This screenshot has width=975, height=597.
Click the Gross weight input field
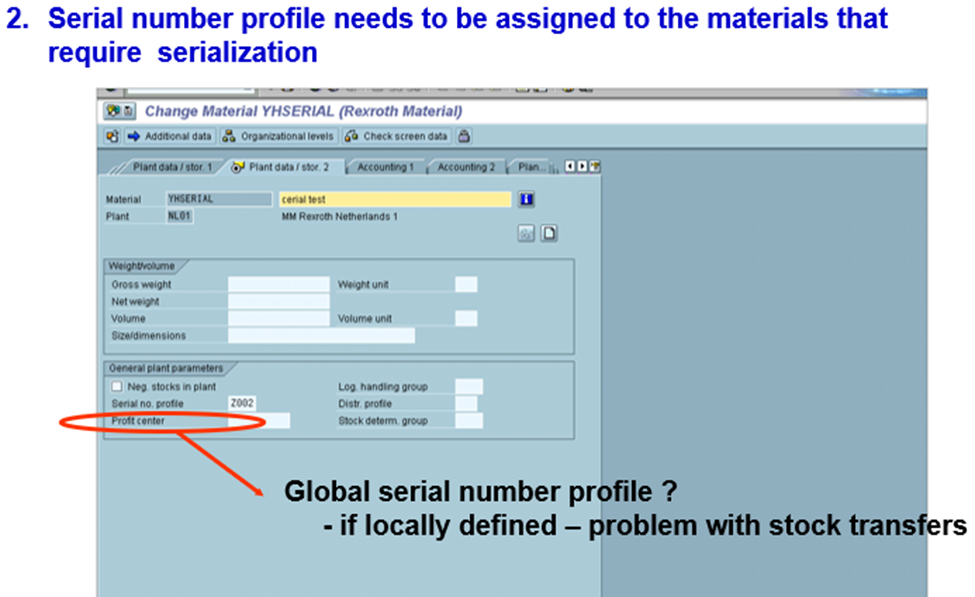click(x=279, y=285)
